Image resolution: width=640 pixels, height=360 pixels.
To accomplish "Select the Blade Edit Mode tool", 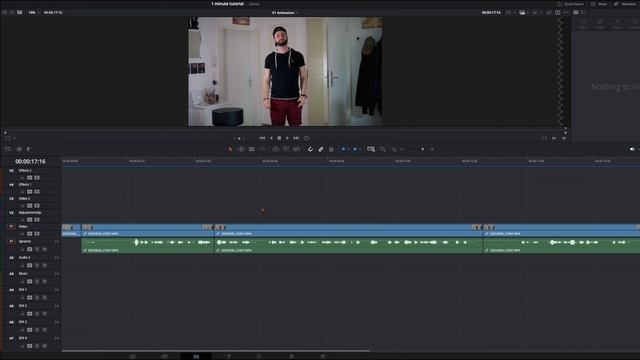I will [262, 149].
